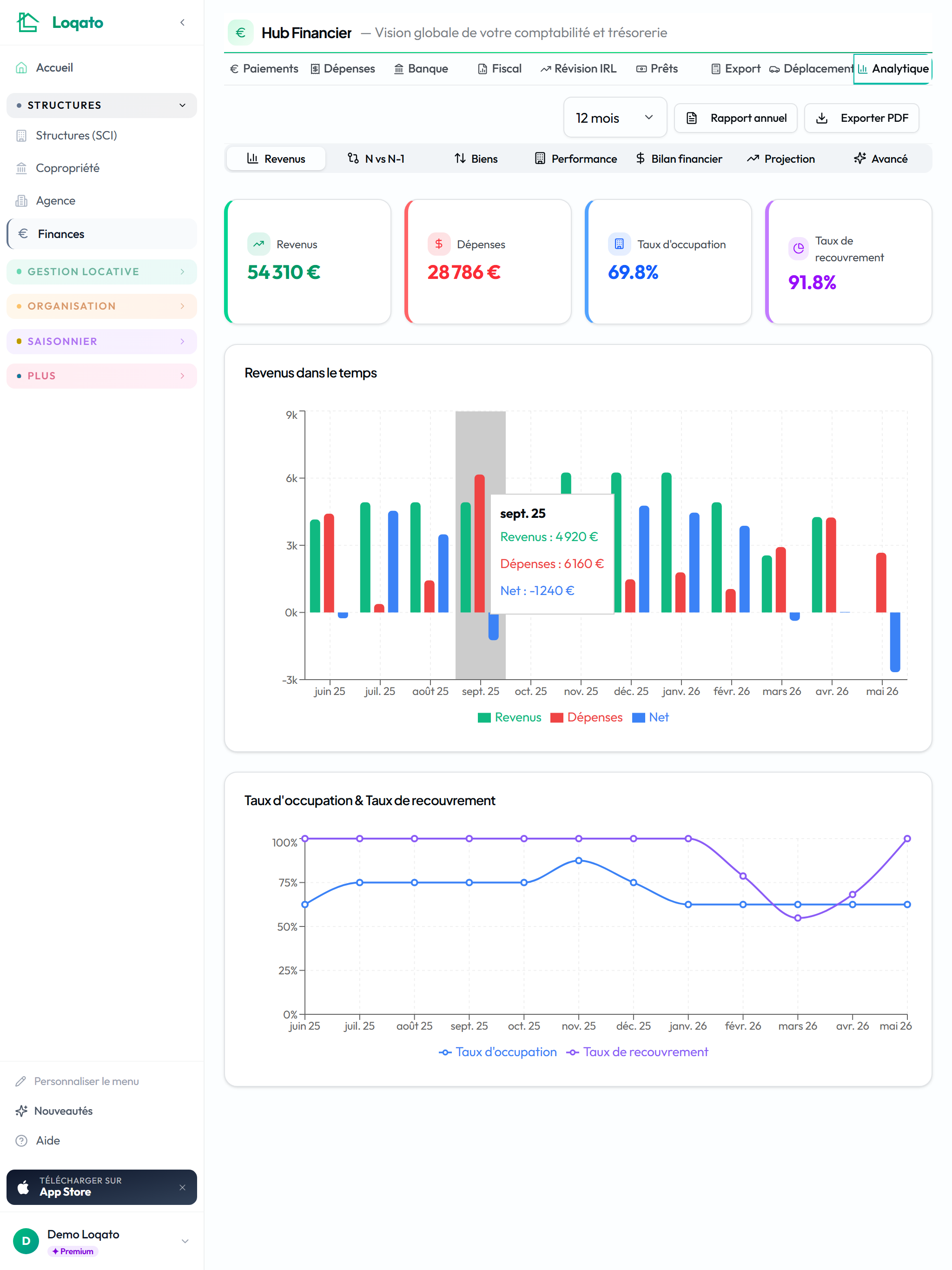The image size is (952, 1270).
Task: Go to the Révision IRL tab
Action: point(578,68)
